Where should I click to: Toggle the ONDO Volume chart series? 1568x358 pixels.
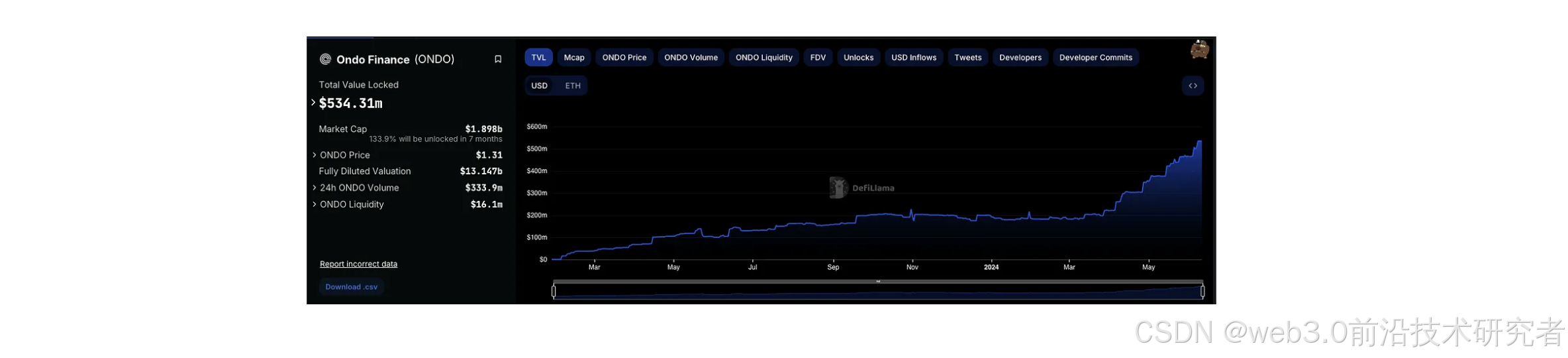[691, 58]
